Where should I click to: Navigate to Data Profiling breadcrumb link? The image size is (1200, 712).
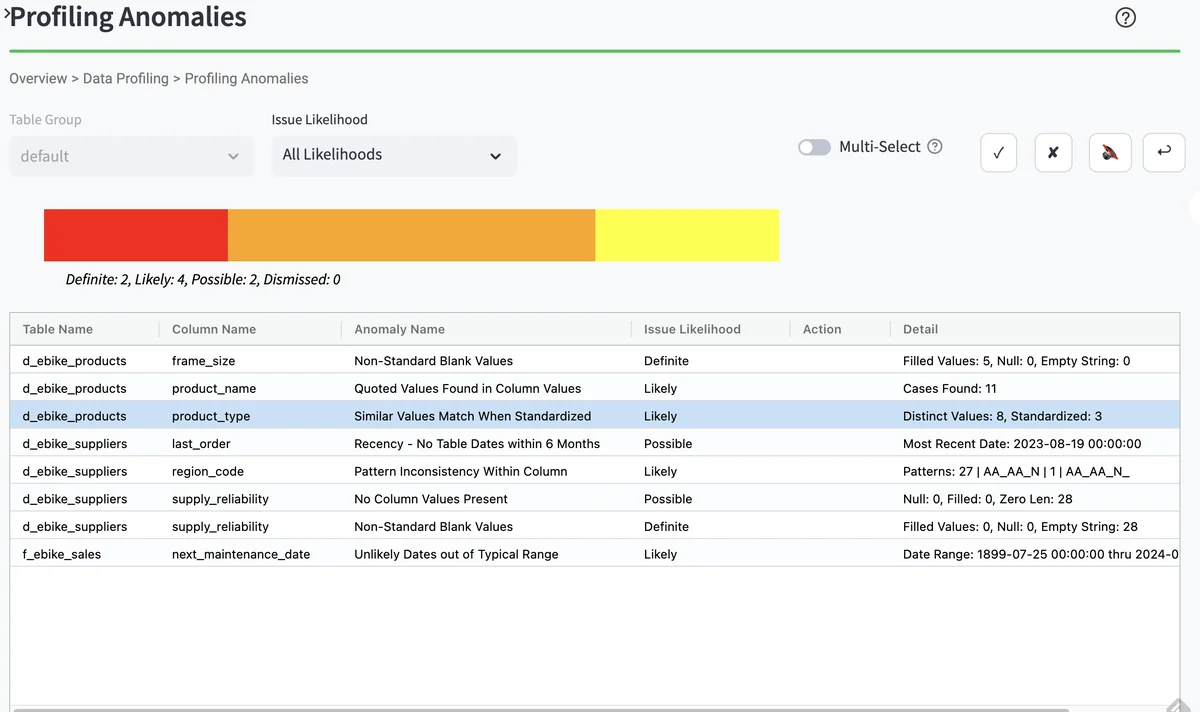coord(126,78)
